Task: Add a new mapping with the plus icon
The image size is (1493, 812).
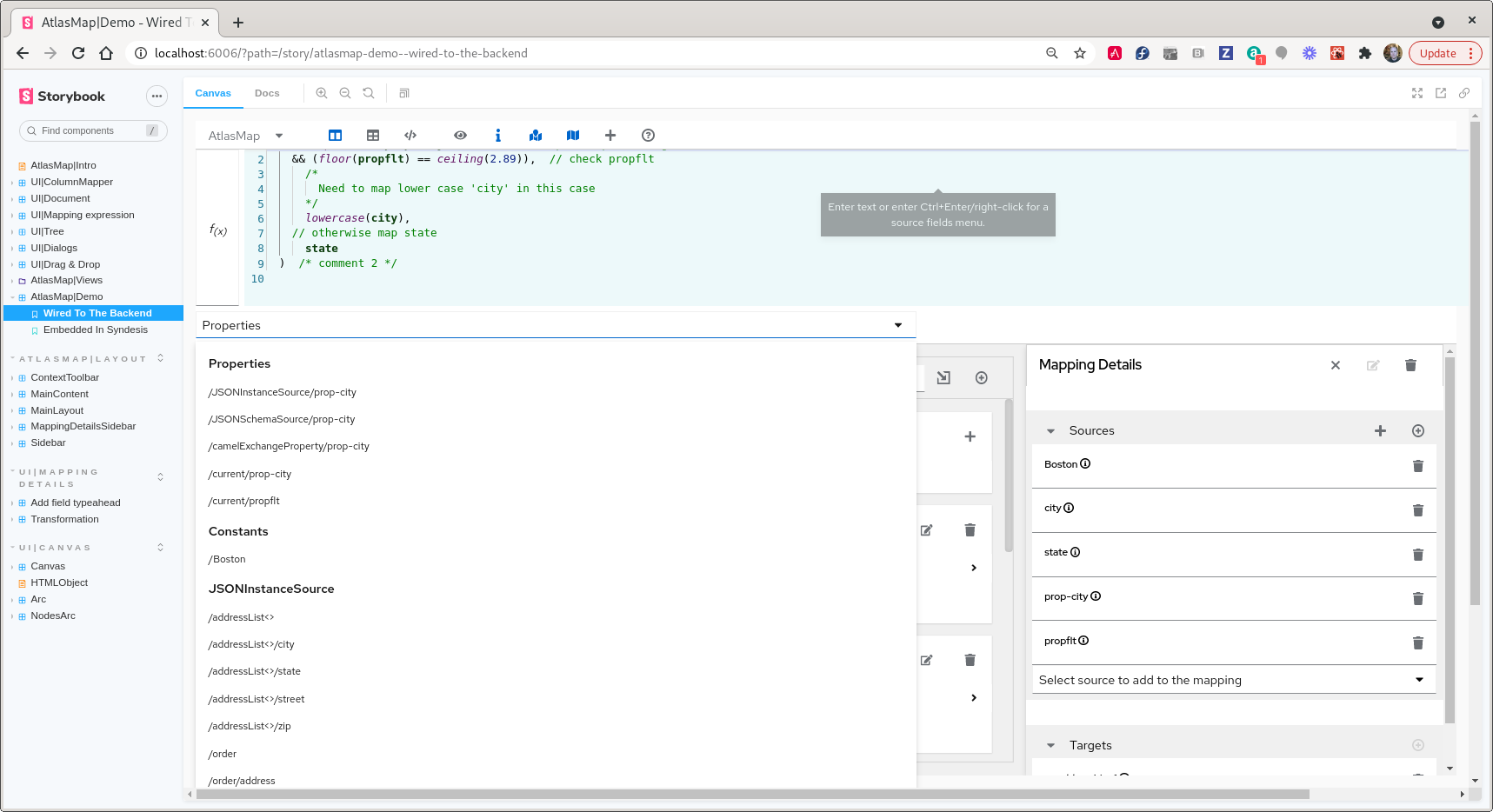Action: point(610,136)
